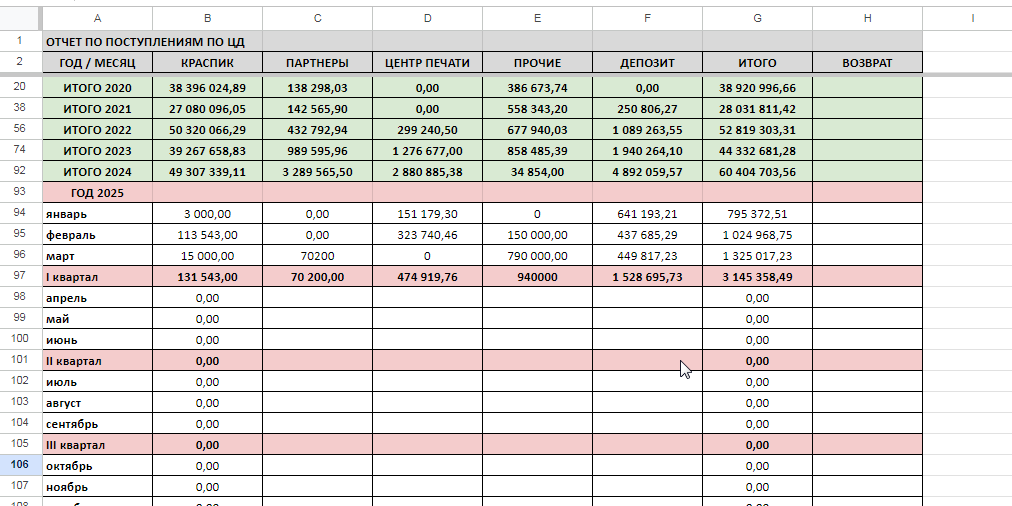Click cell with value 3 145 358,49

pos(757,277)
